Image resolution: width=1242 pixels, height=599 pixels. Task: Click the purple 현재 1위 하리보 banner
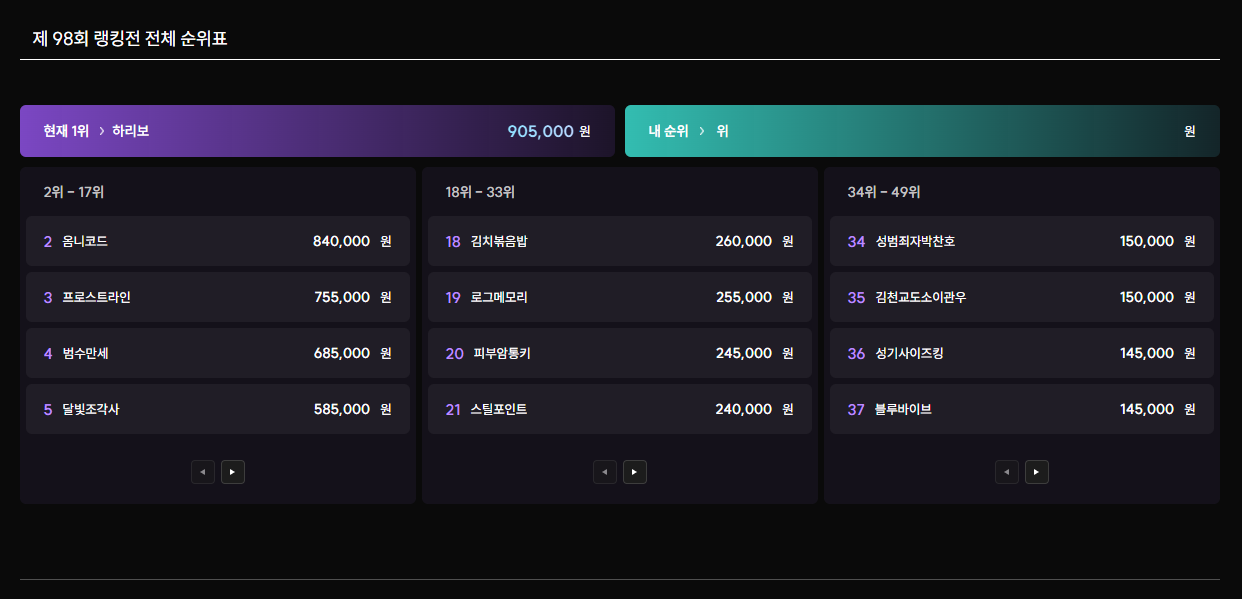[317, 131]
